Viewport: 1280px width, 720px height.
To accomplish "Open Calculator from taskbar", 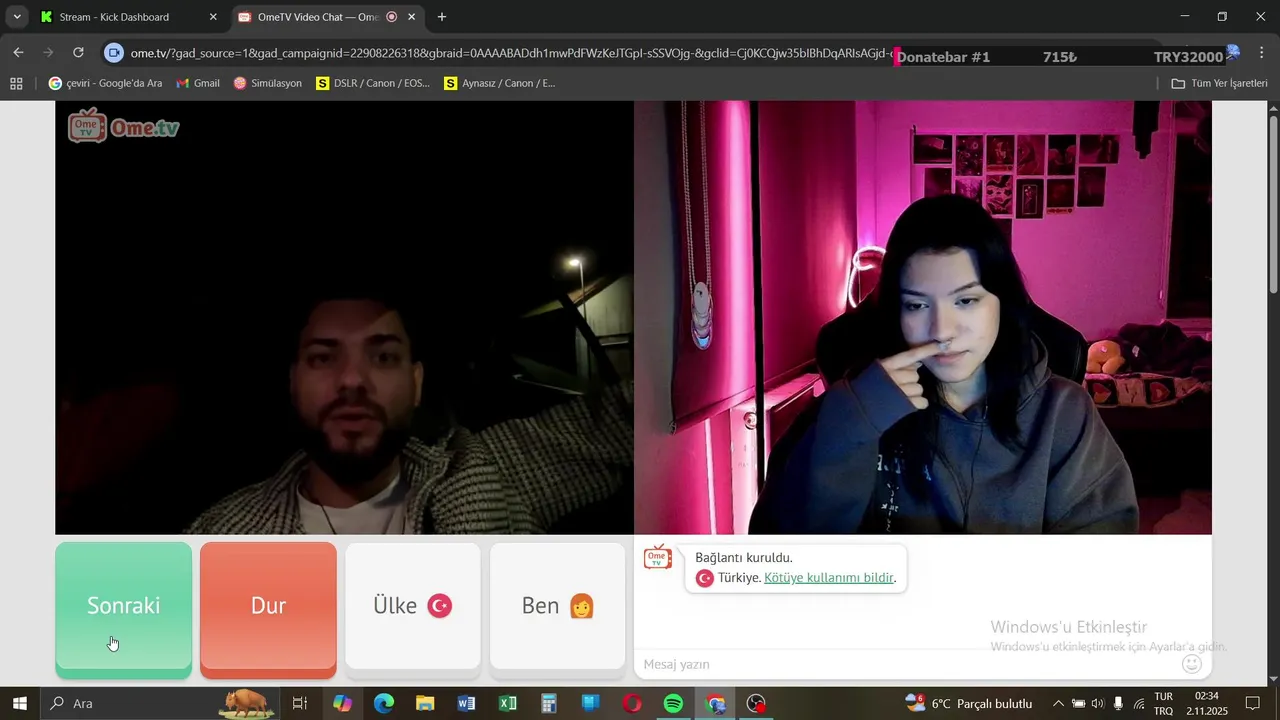I will (549, 703).
